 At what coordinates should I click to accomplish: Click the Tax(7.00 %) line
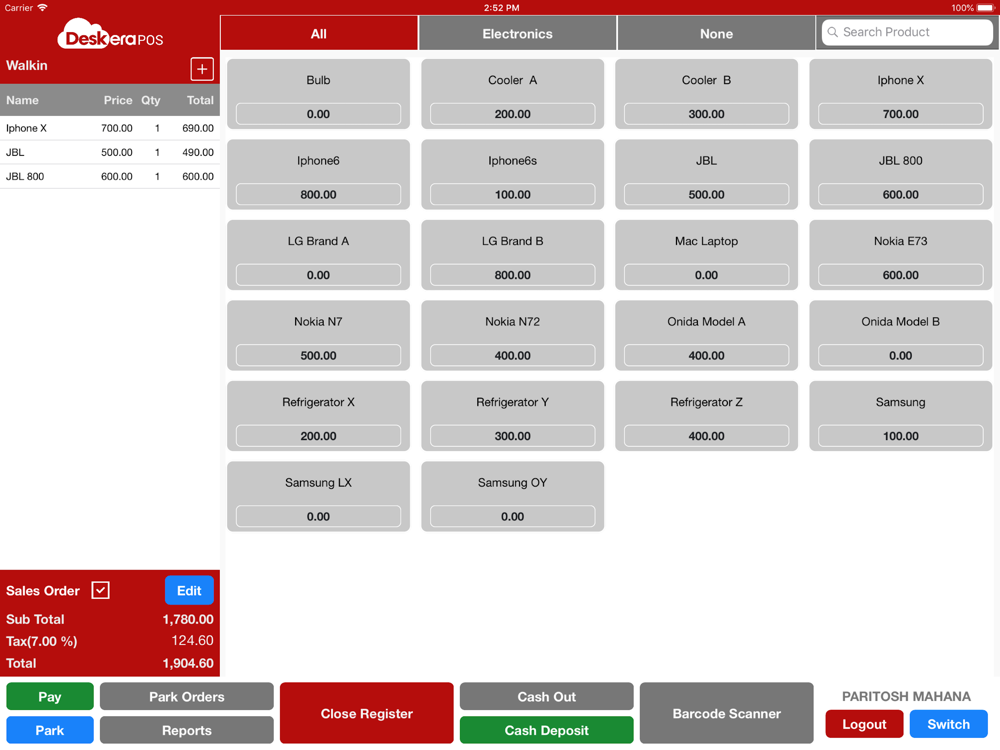110,641
